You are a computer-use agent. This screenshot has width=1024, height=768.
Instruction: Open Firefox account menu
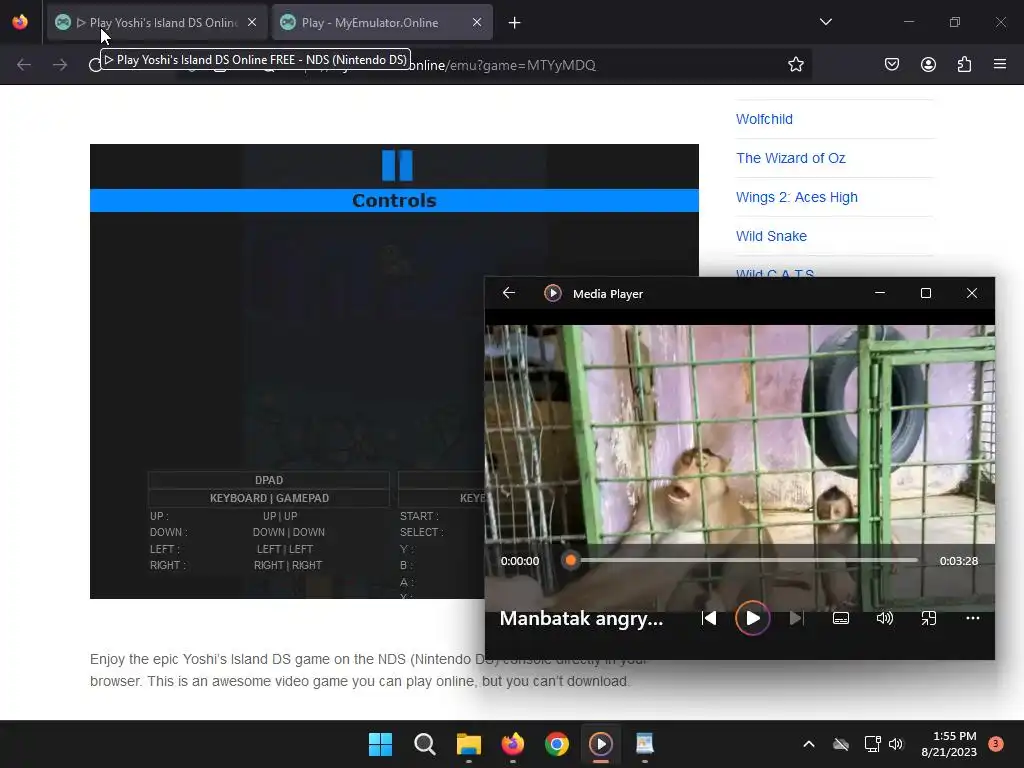point(928,65)
